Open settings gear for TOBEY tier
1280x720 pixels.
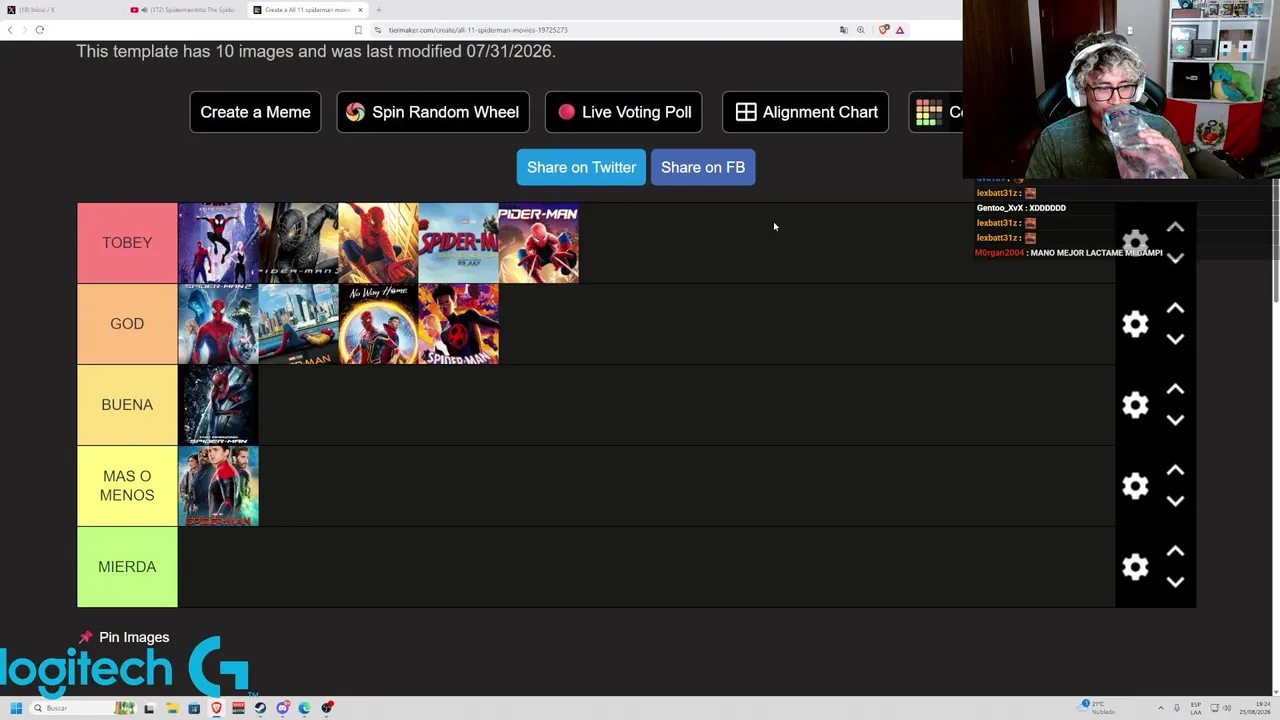tap(1135, 243)
